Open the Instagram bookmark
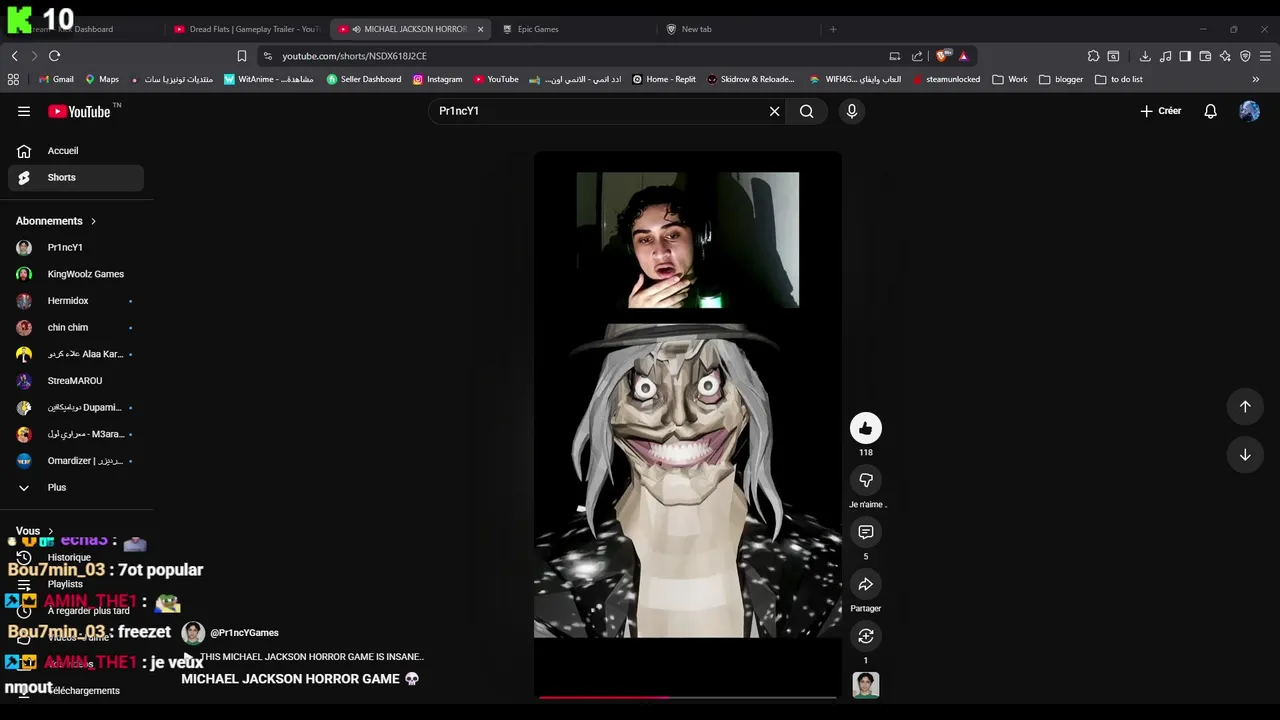The image size is (1280, 720). coord(438,79)
